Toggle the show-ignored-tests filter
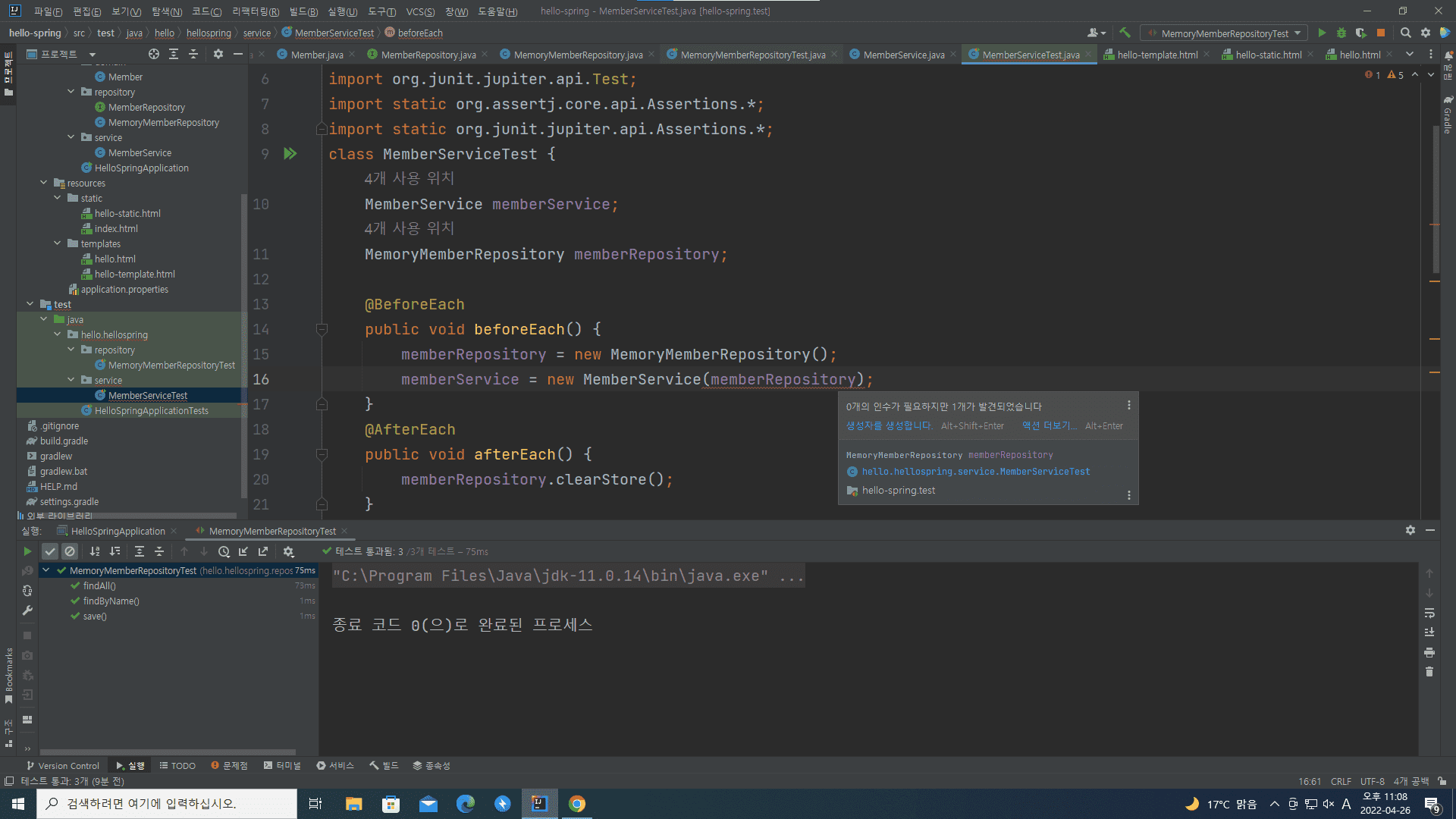Viewport: 1456px width, 819px height. click(x=70, y=551)
